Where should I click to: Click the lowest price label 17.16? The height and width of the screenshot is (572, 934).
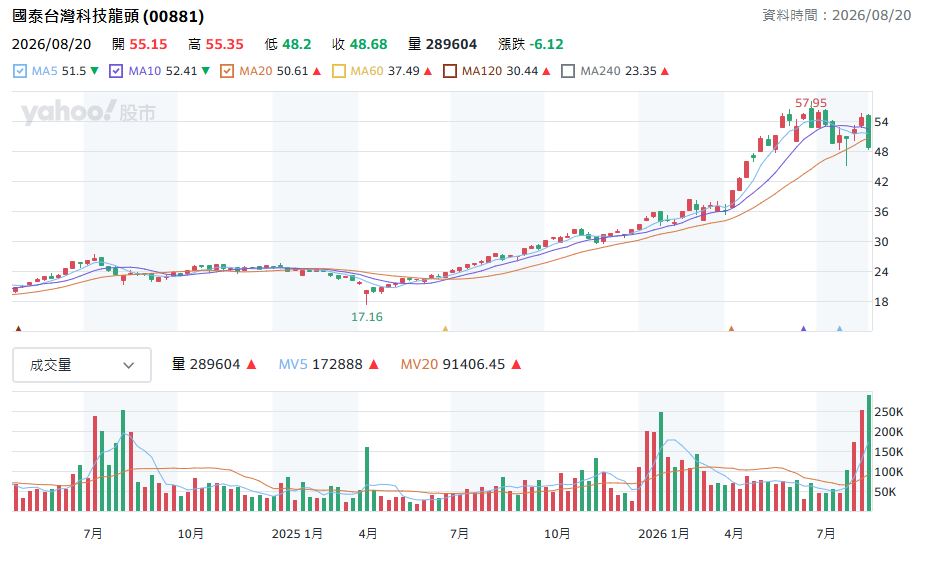tap(367, 317)
